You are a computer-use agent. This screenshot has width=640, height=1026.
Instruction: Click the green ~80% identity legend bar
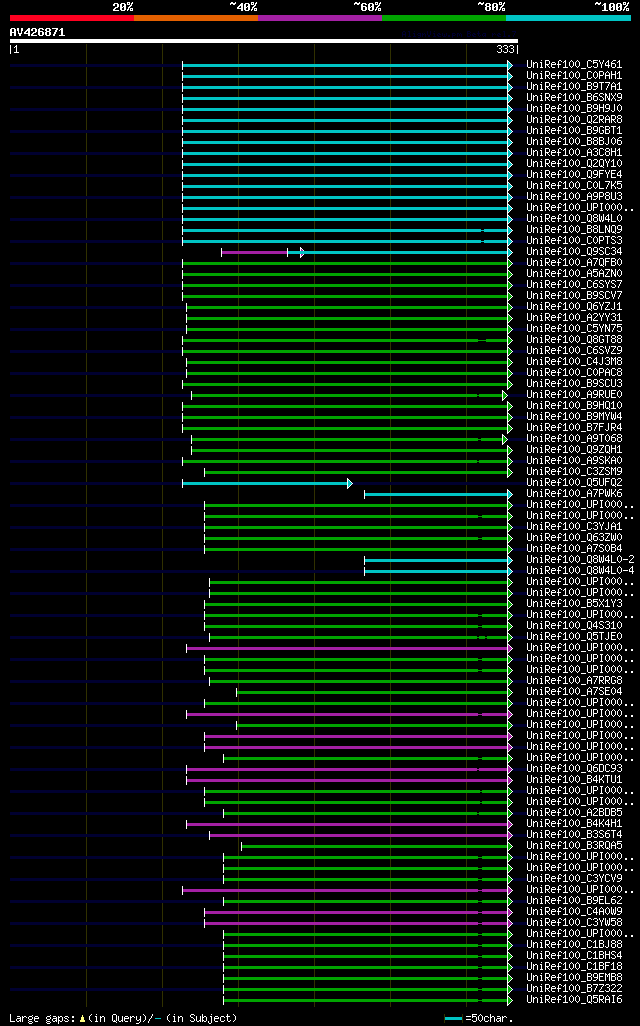[x=444, y=18]
